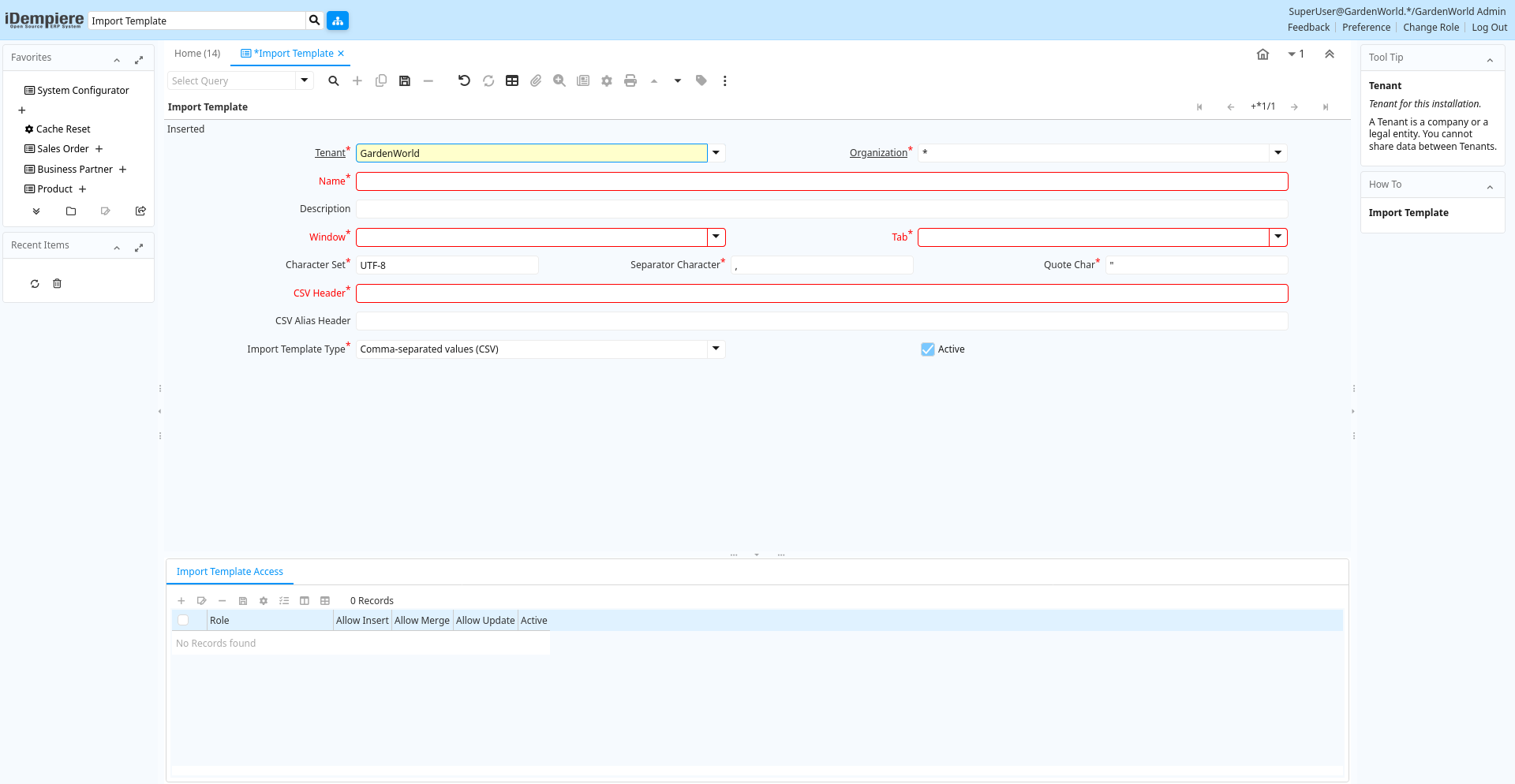The image size is (1515, 784).
Task: Click the Log Out link
Action: point(1489,28)
